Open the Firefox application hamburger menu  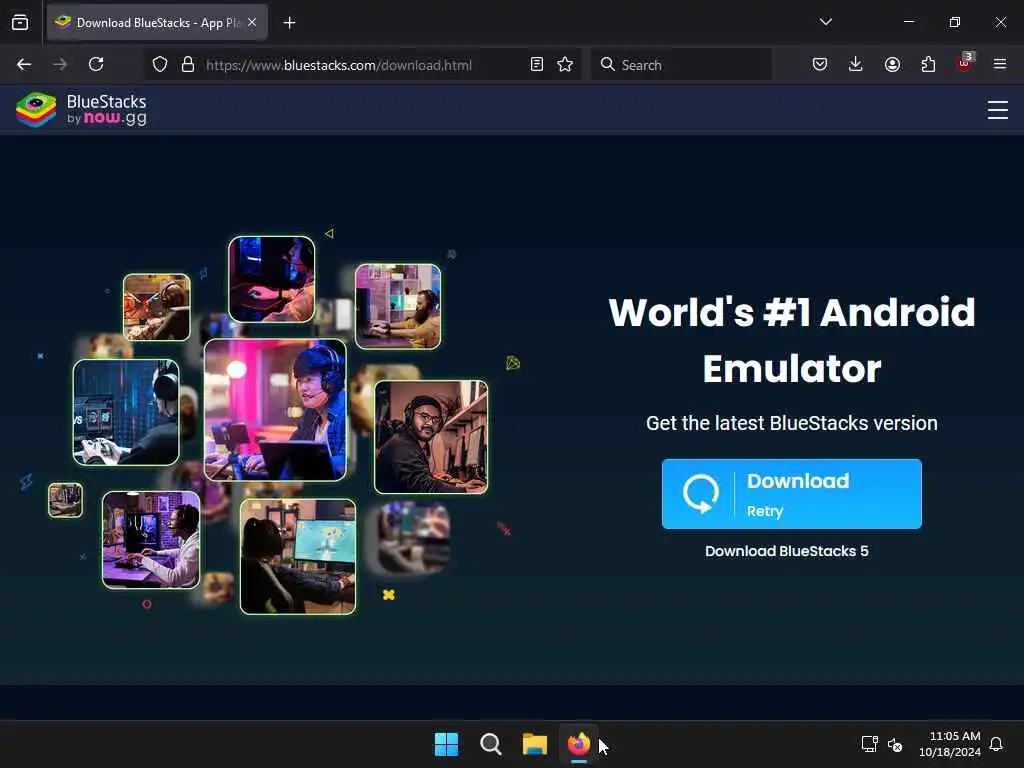1000,64
